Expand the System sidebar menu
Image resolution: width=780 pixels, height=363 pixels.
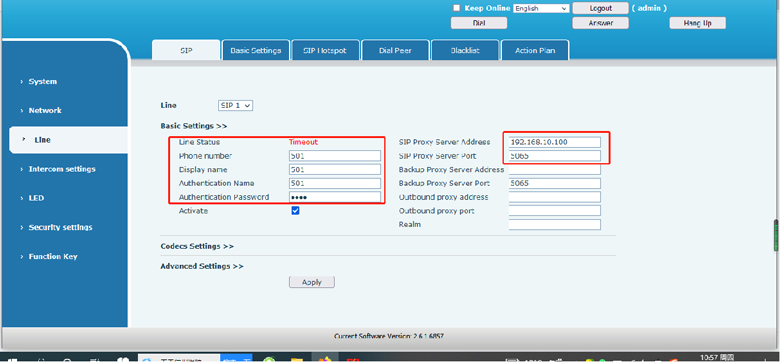[42, 81]
